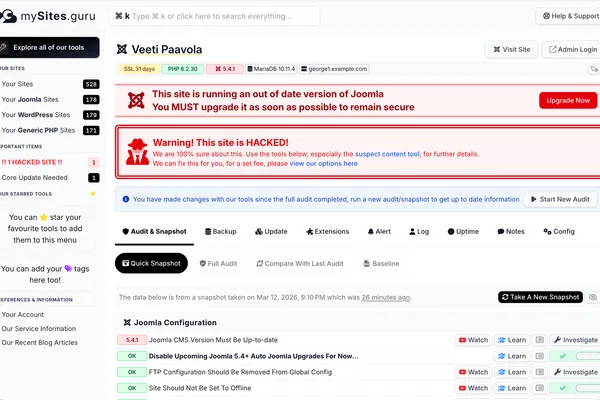Click Explore all of our tools
Screen dimensions: 600x400
click(x=49, y=47)
